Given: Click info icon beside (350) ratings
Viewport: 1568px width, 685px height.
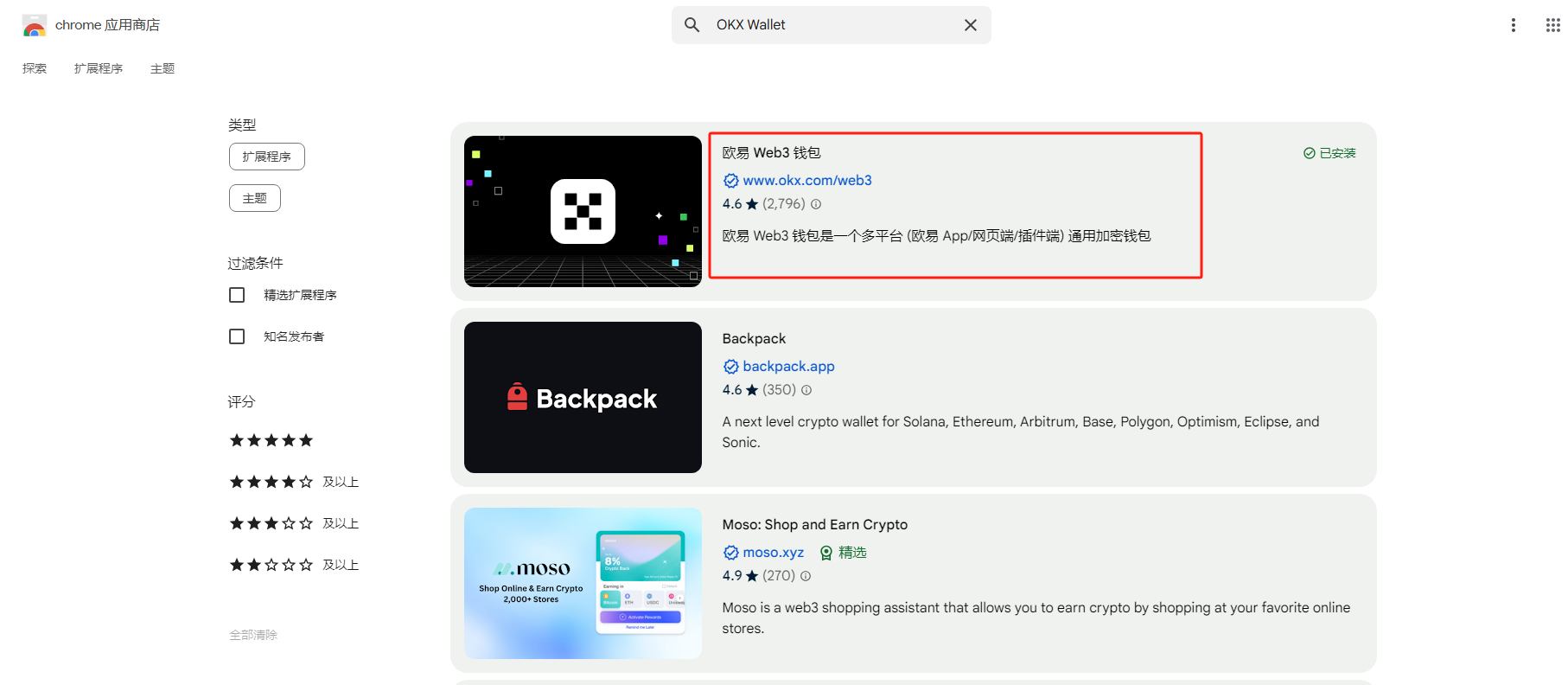Looking at the screenshot, I should (806, 390).
